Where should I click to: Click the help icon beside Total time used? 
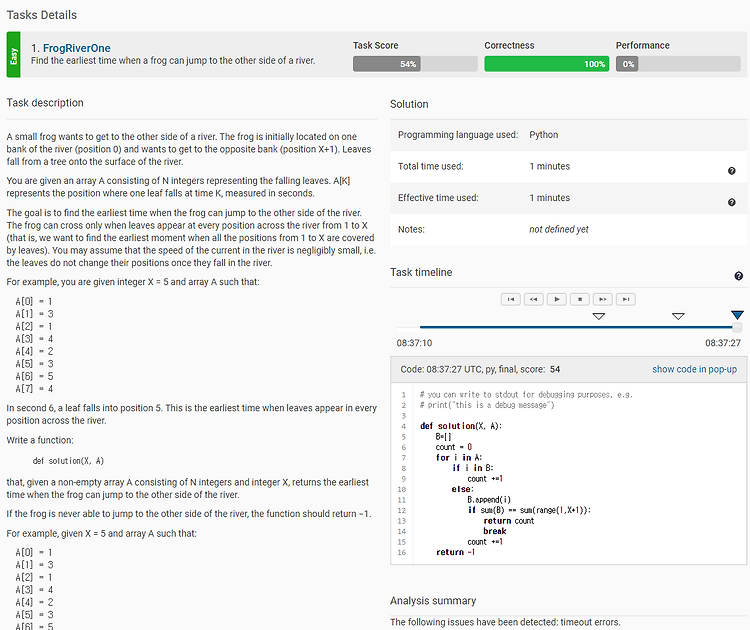click(732, 171)
